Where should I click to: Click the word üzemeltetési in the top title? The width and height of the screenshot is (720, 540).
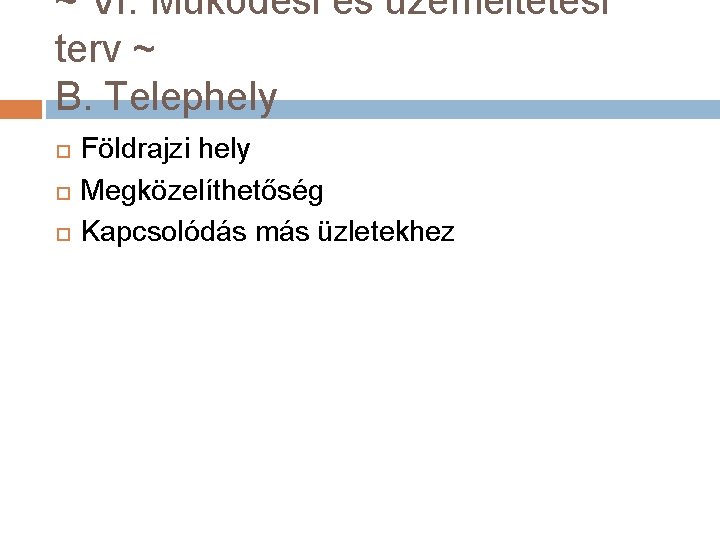tap(498, 8)
